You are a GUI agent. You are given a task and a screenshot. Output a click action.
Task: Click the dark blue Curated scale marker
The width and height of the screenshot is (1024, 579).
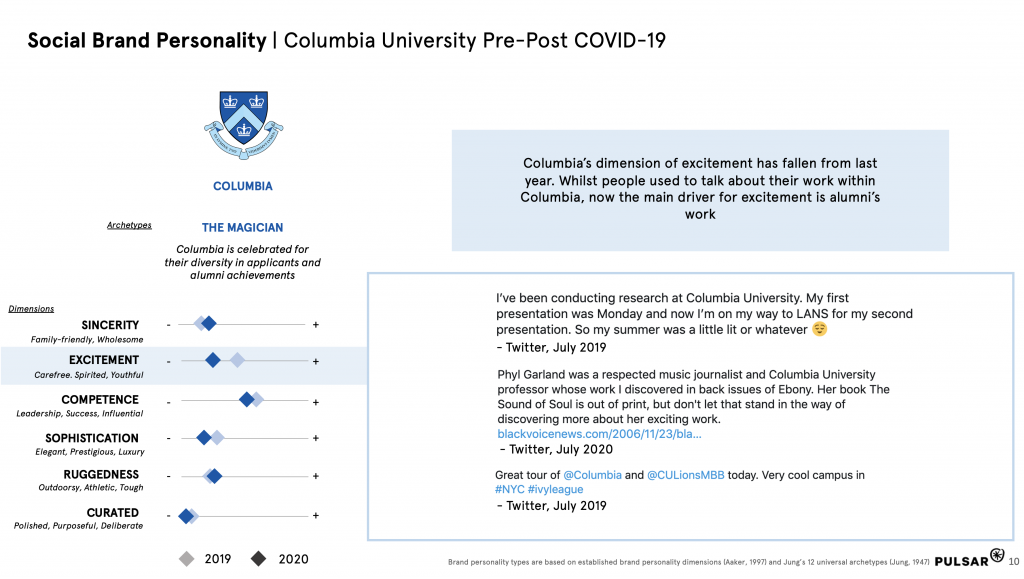[185, 516]
